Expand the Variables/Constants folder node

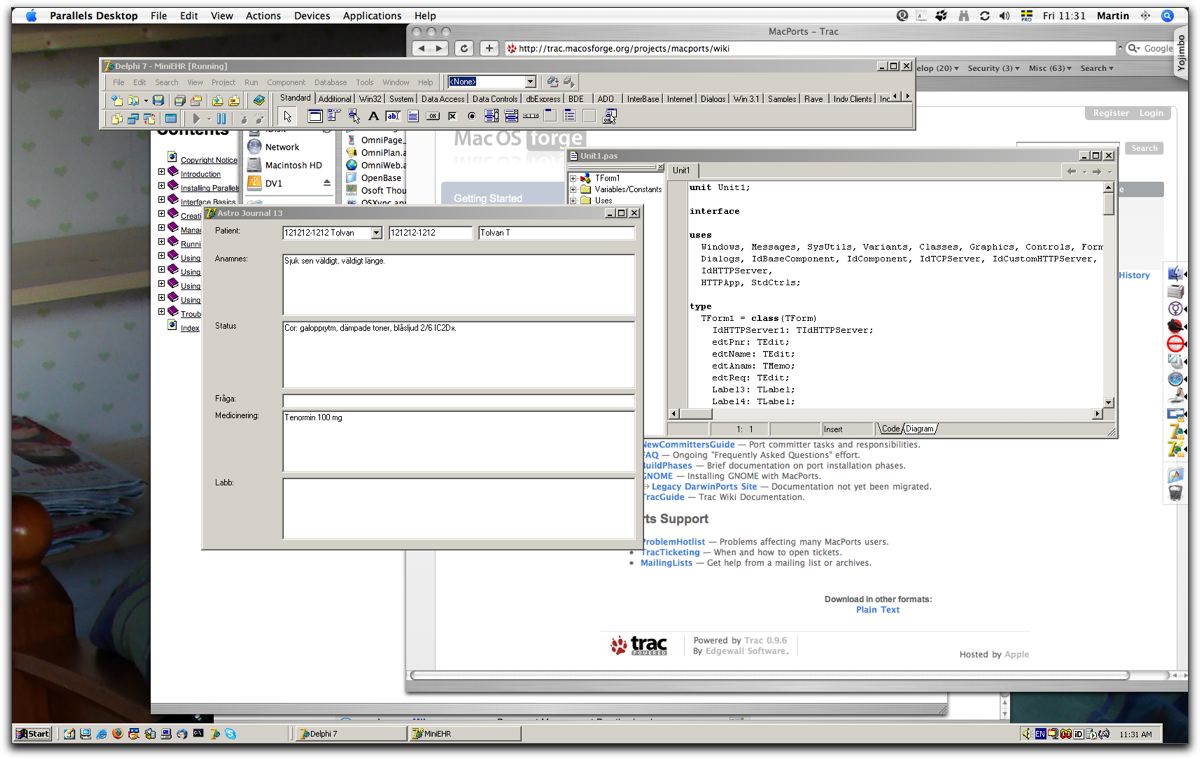coord(574,189)
